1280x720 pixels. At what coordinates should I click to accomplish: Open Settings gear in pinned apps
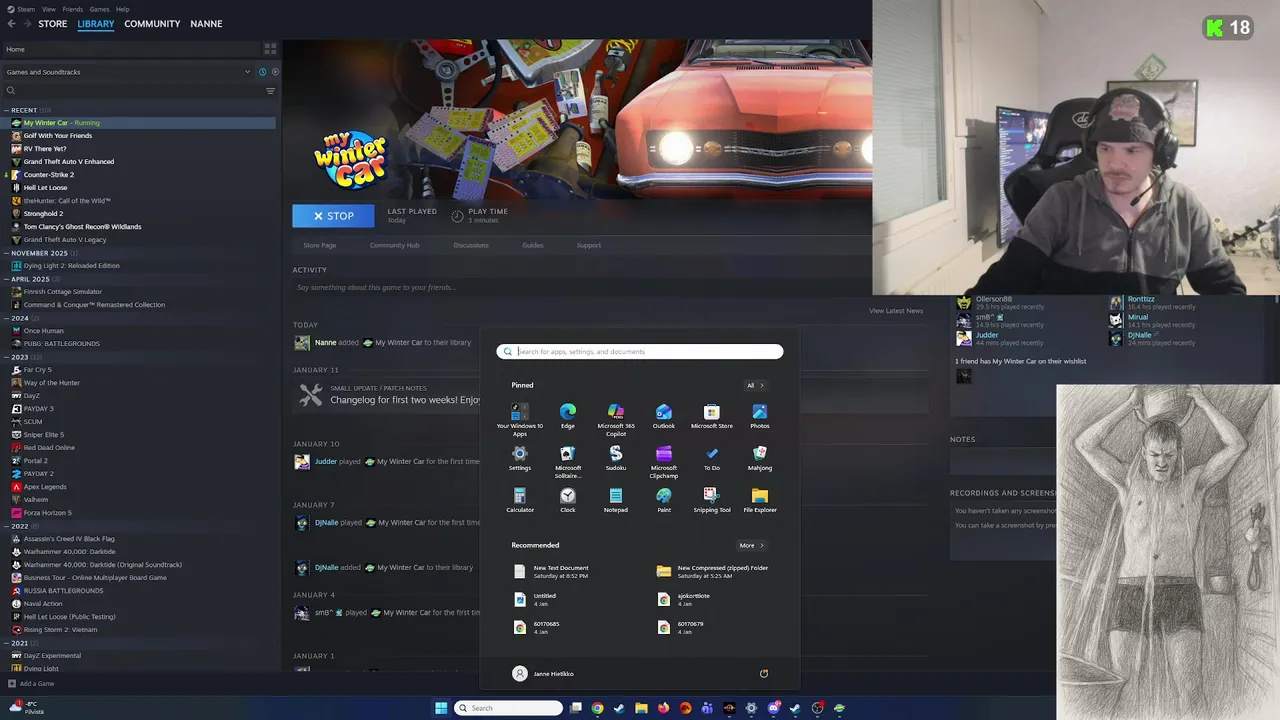pos(520,459)
